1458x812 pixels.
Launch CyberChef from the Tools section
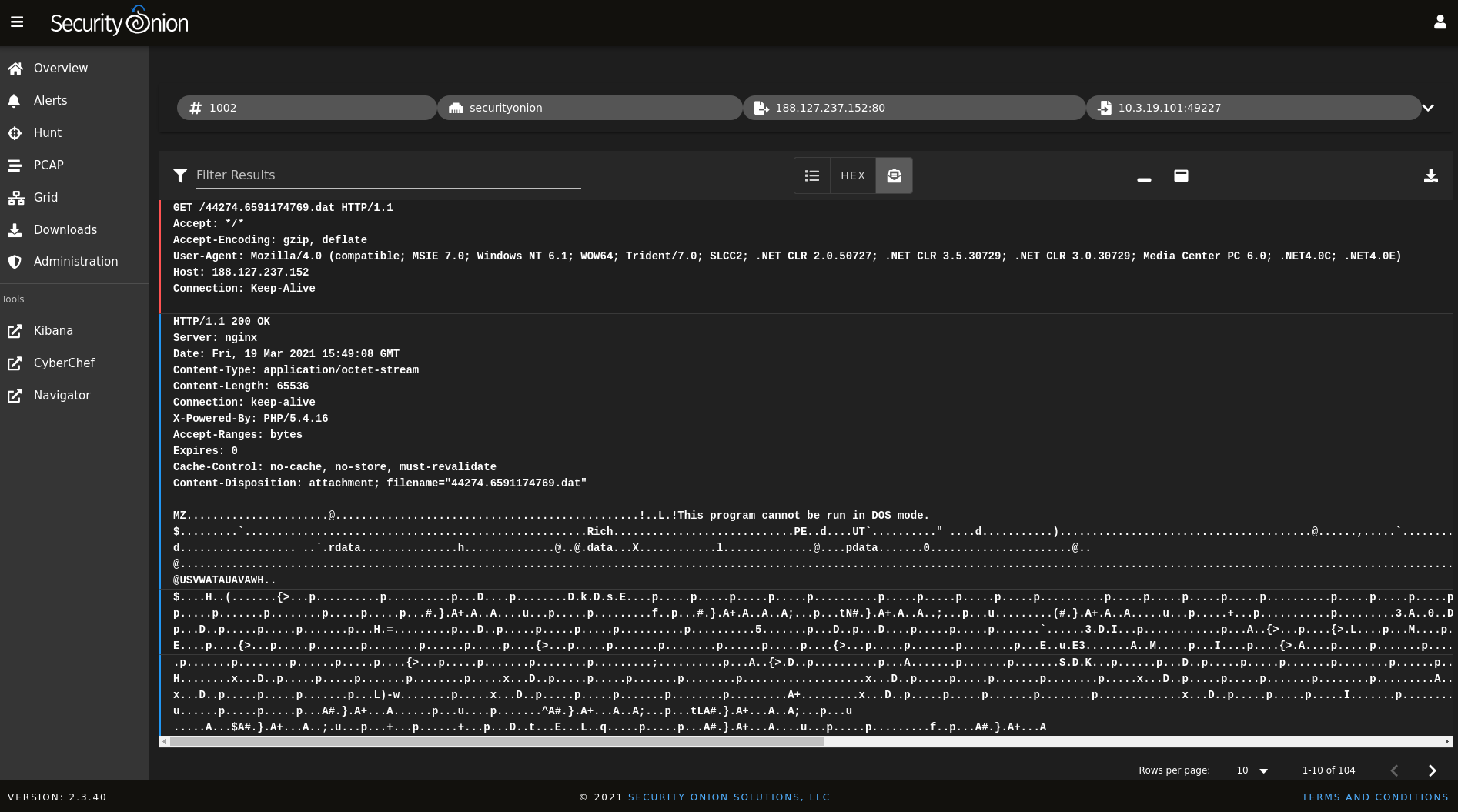point(64,363)
